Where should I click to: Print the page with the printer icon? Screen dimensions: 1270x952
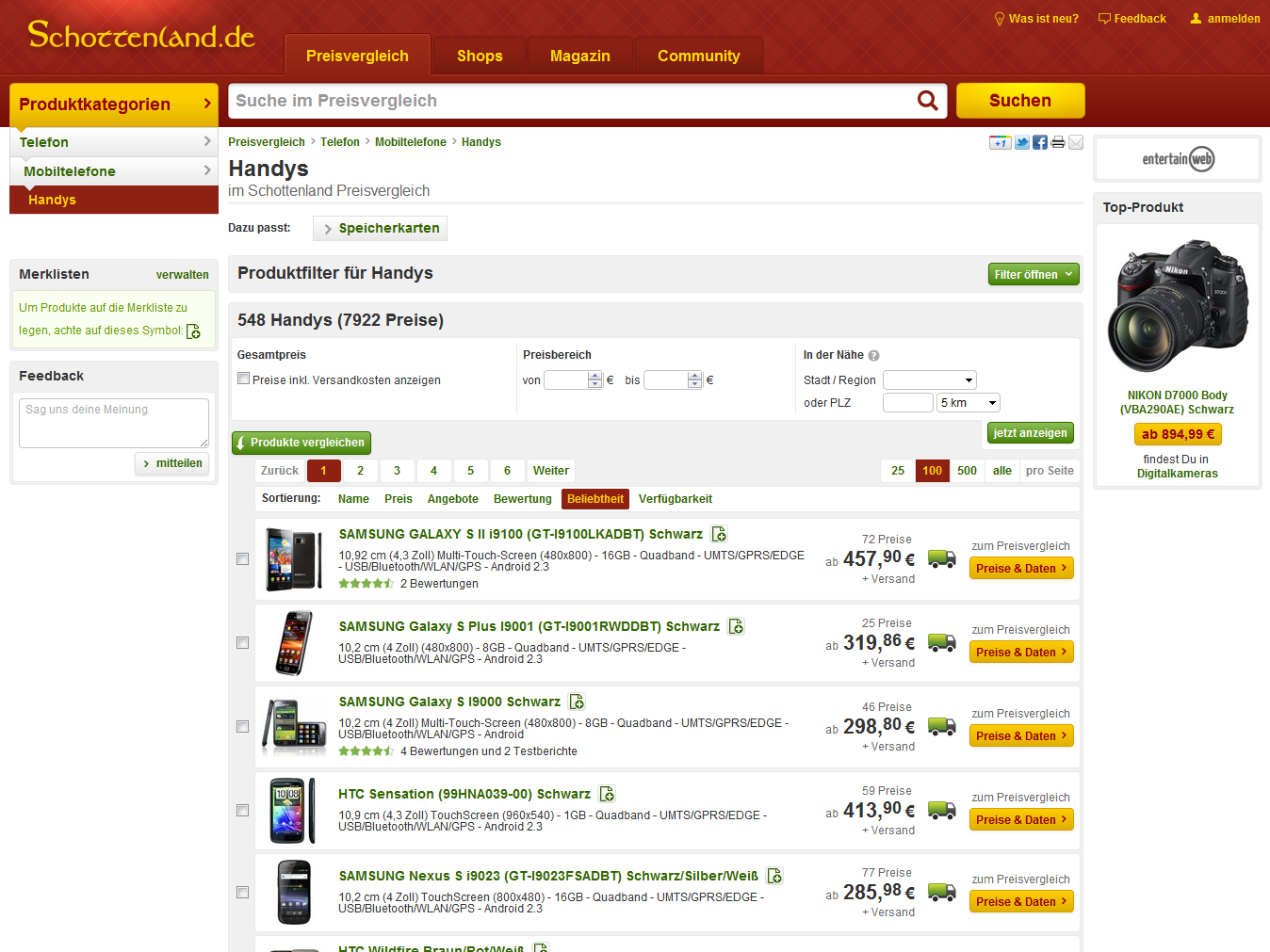click(1058, 142)
